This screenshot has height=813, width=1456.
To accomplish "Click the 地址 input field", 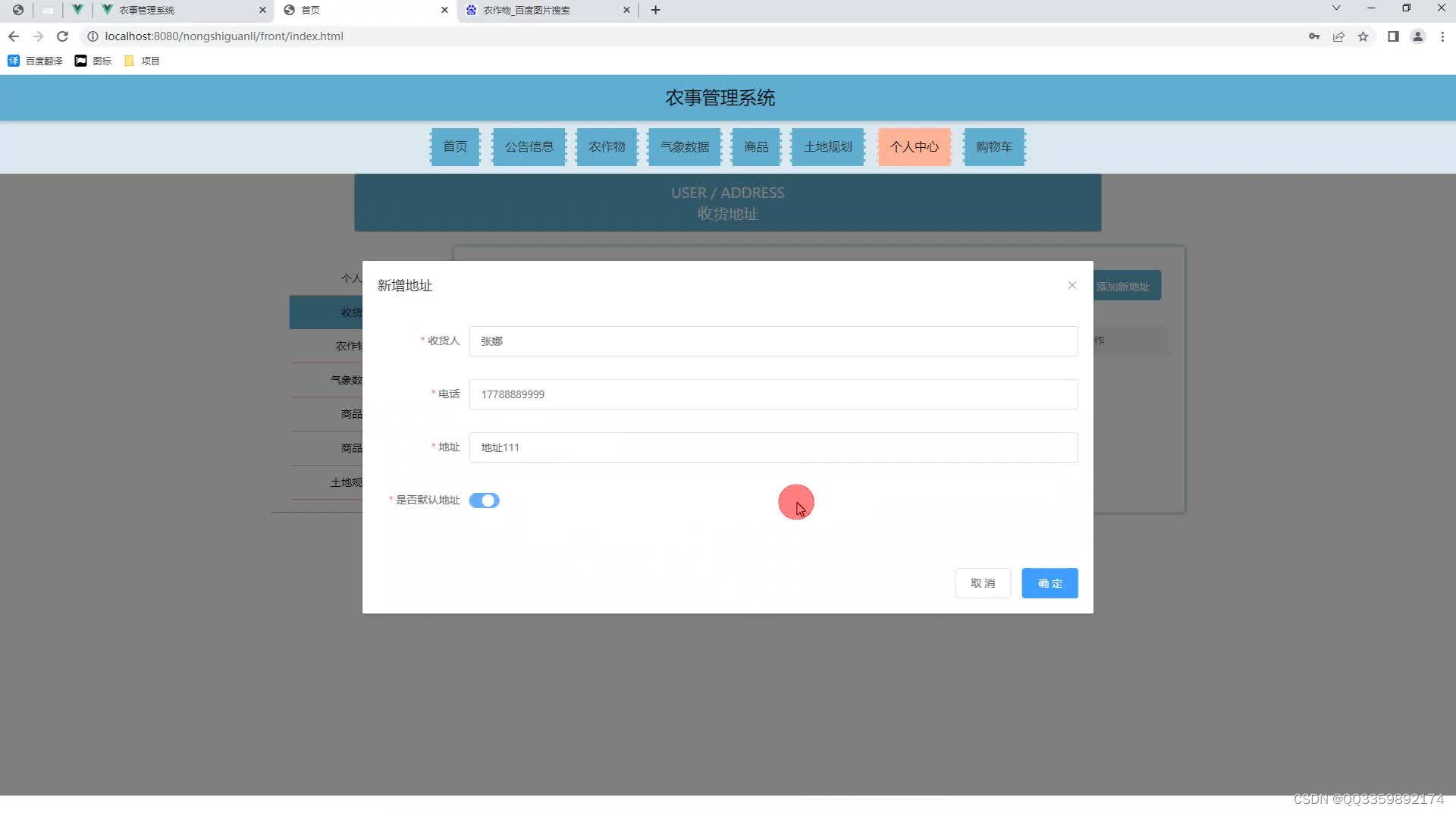I will pos(773,447).
